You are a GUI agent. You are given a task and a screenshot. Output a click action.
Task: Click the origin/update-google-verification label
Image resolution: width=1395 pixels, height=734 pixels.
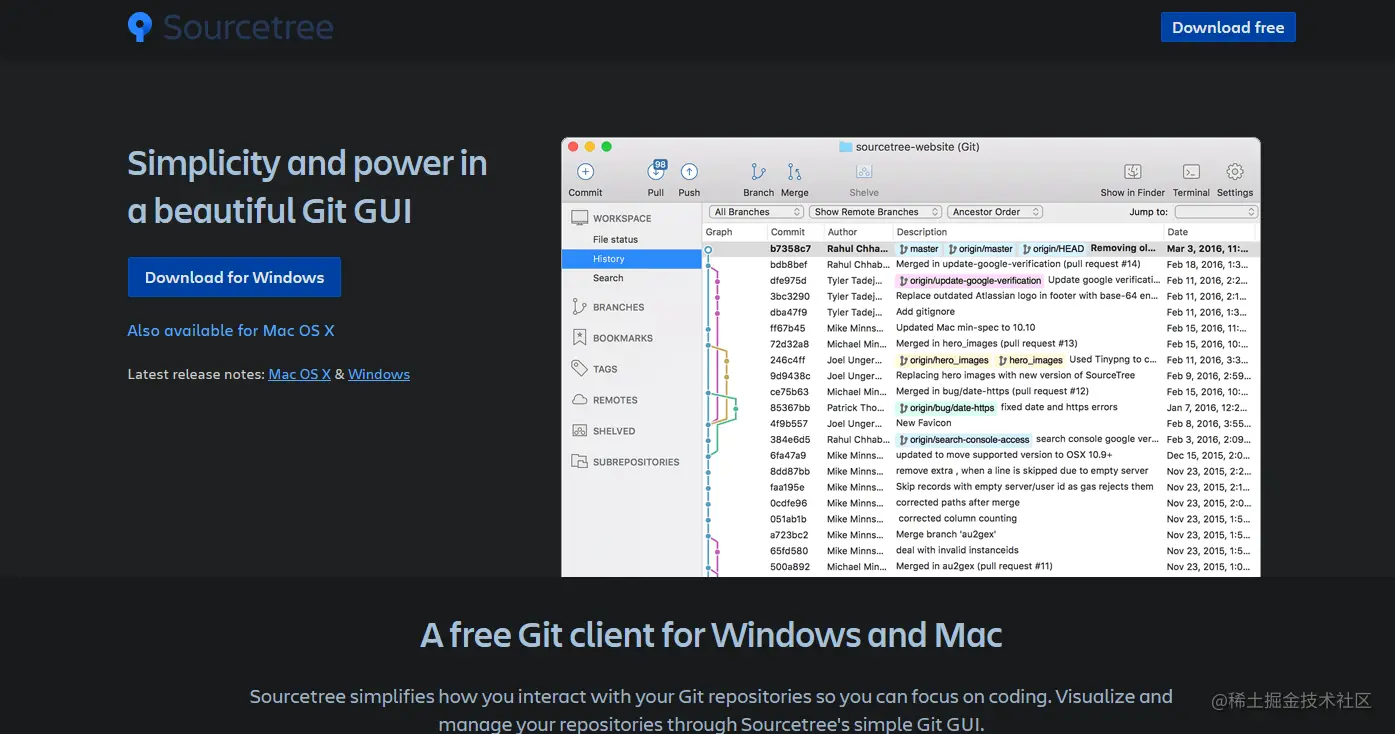click(x=970, y=281)
